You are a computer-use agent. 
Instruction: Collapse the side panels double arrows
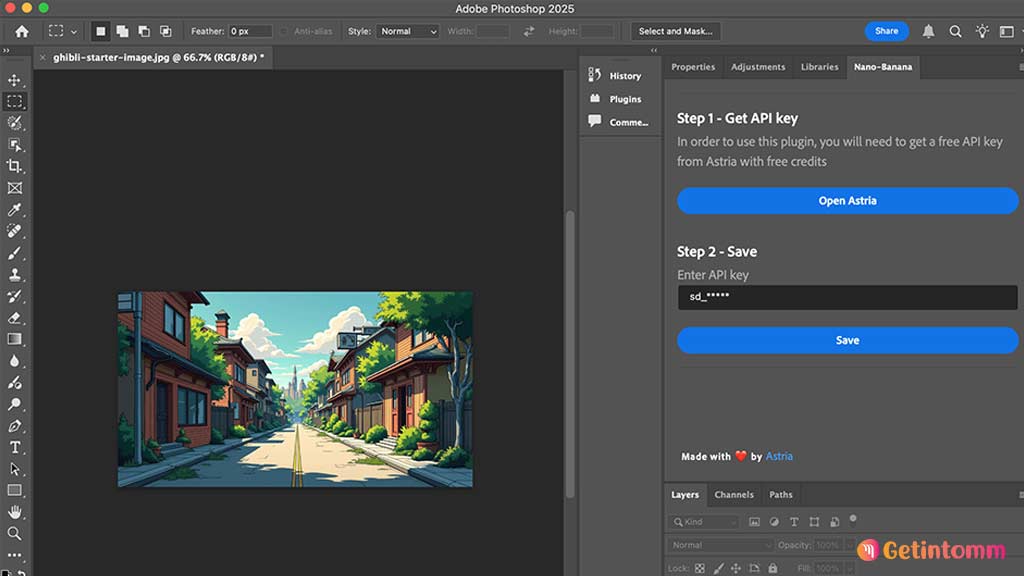click(654, 50)
